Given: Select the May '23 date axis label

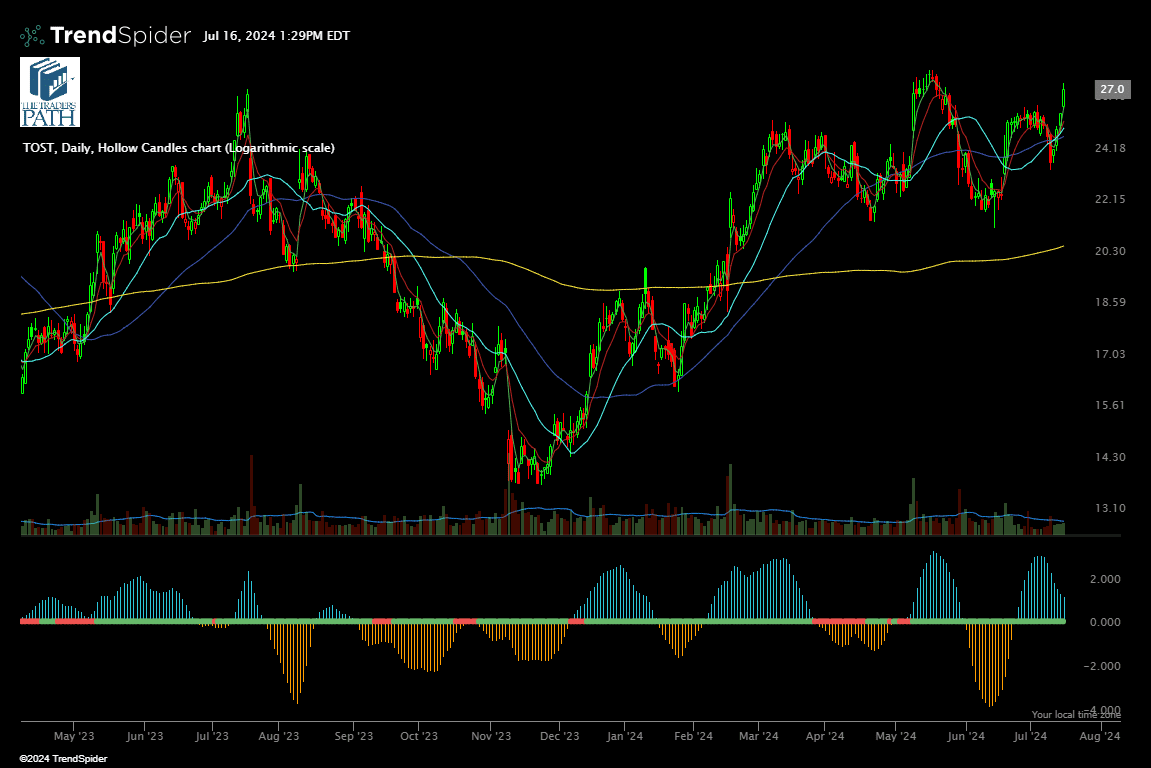Looking at the screenshot, I should [x=73, y=737].
